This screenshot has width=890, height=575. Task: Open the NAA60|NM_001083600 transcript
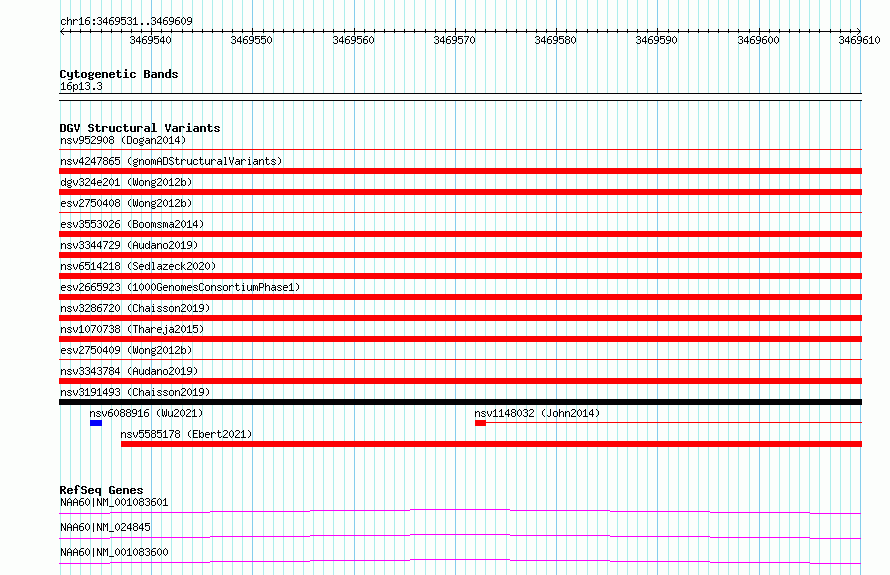click(x=114, y=552)
